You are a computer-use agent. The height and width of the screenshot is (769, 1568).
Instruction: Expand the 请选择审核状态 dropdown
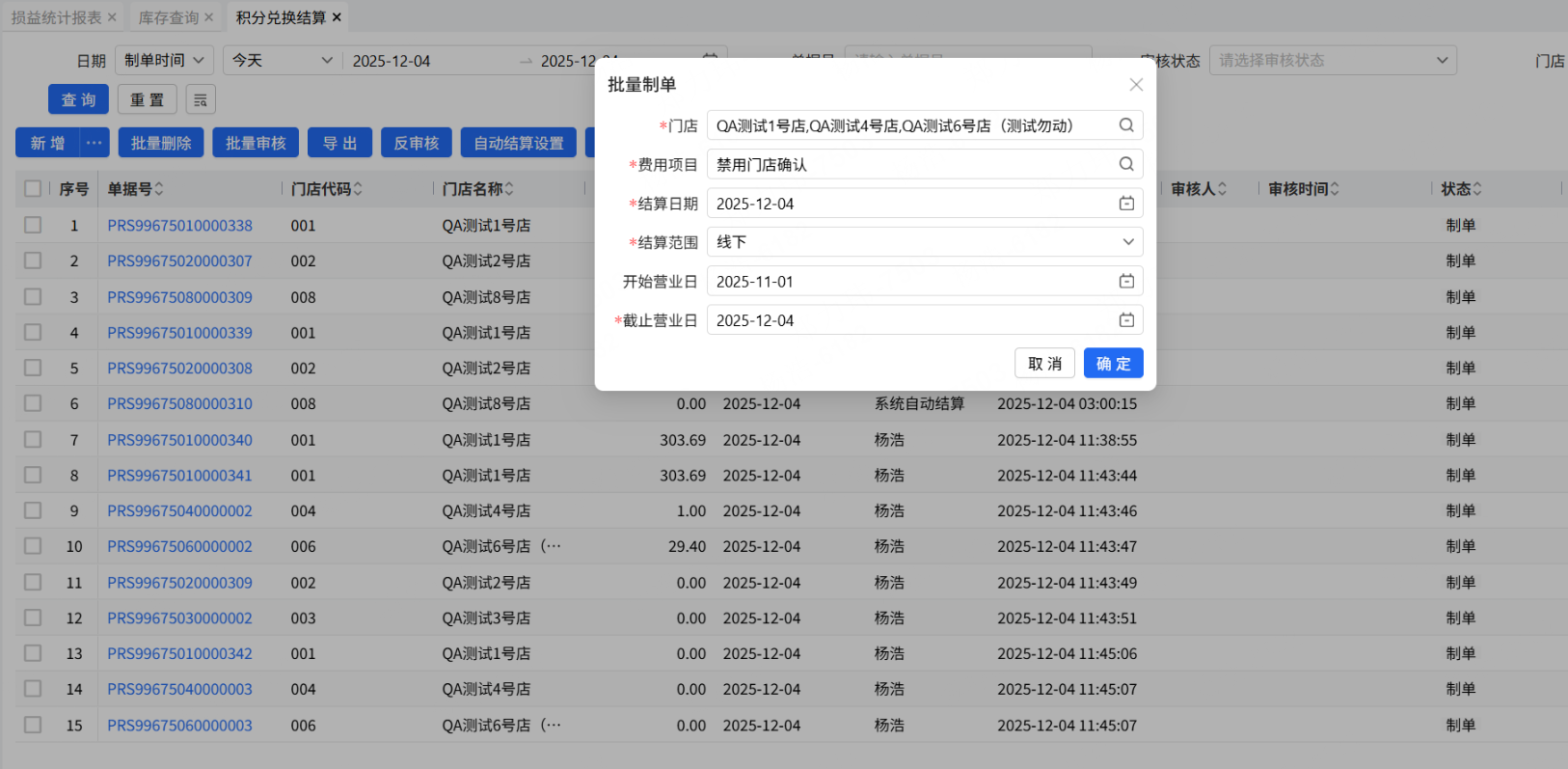pos(1332,60)
